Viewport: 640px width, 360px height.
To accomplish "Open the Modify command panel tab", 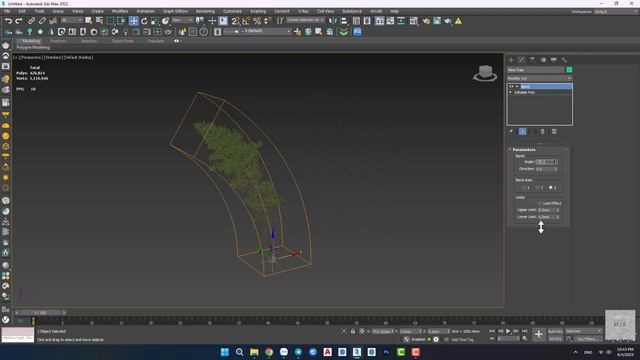I will 522,60.
